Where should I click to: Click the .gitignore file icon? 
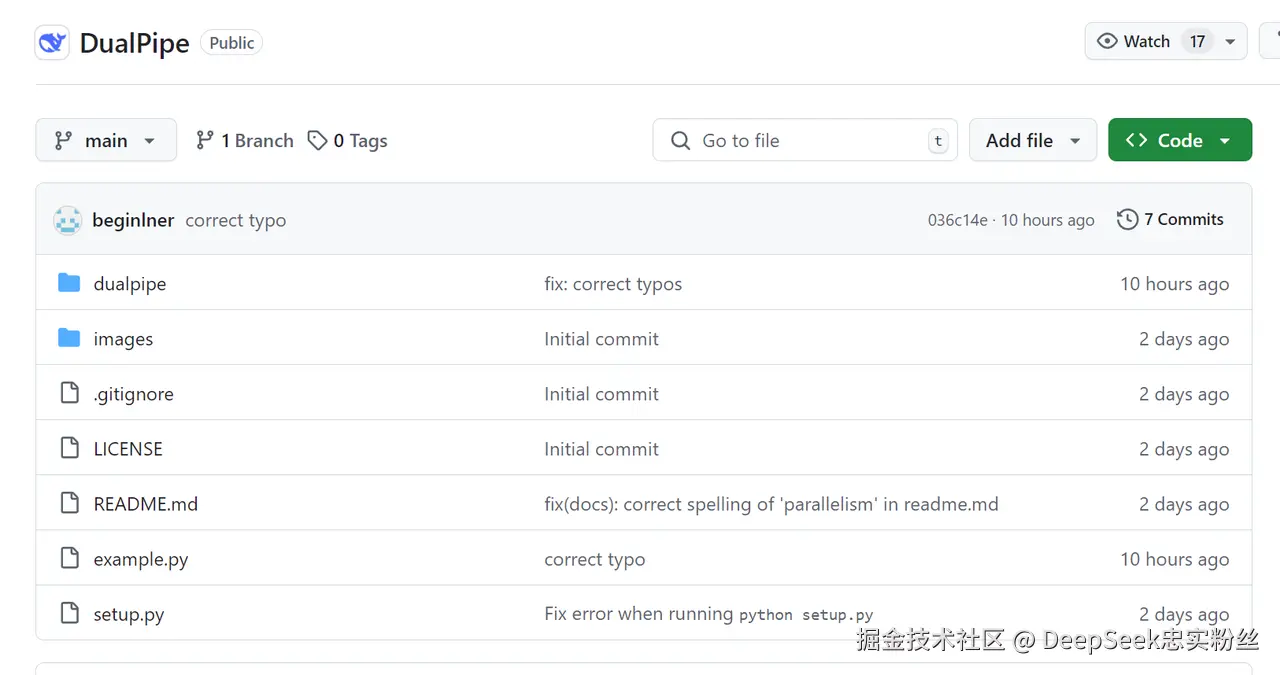tap(69, 393)
